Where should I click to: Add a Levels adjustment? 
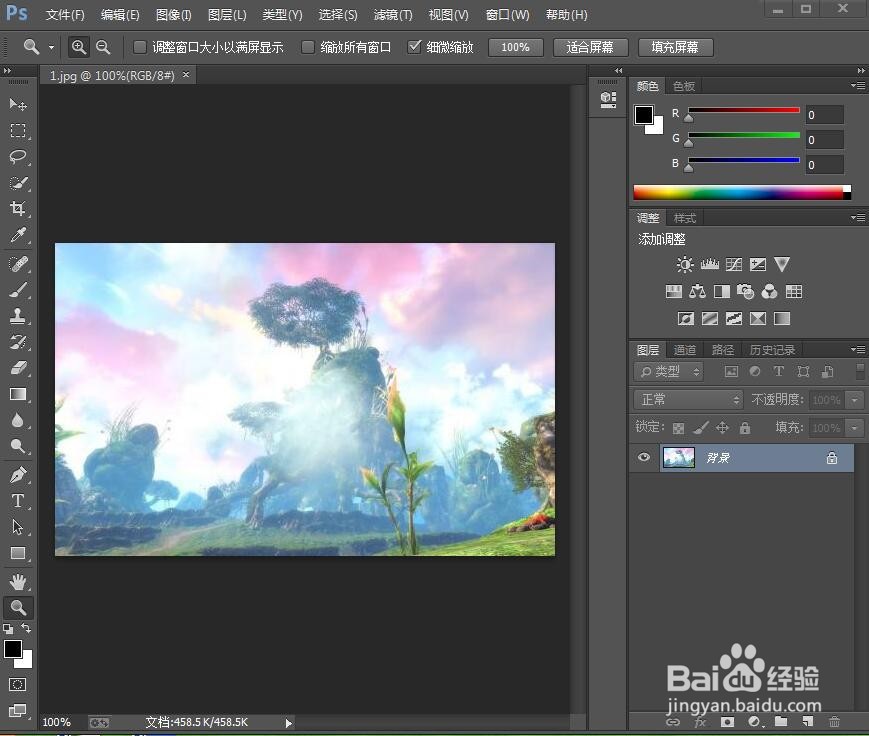[x=709, y=264]
